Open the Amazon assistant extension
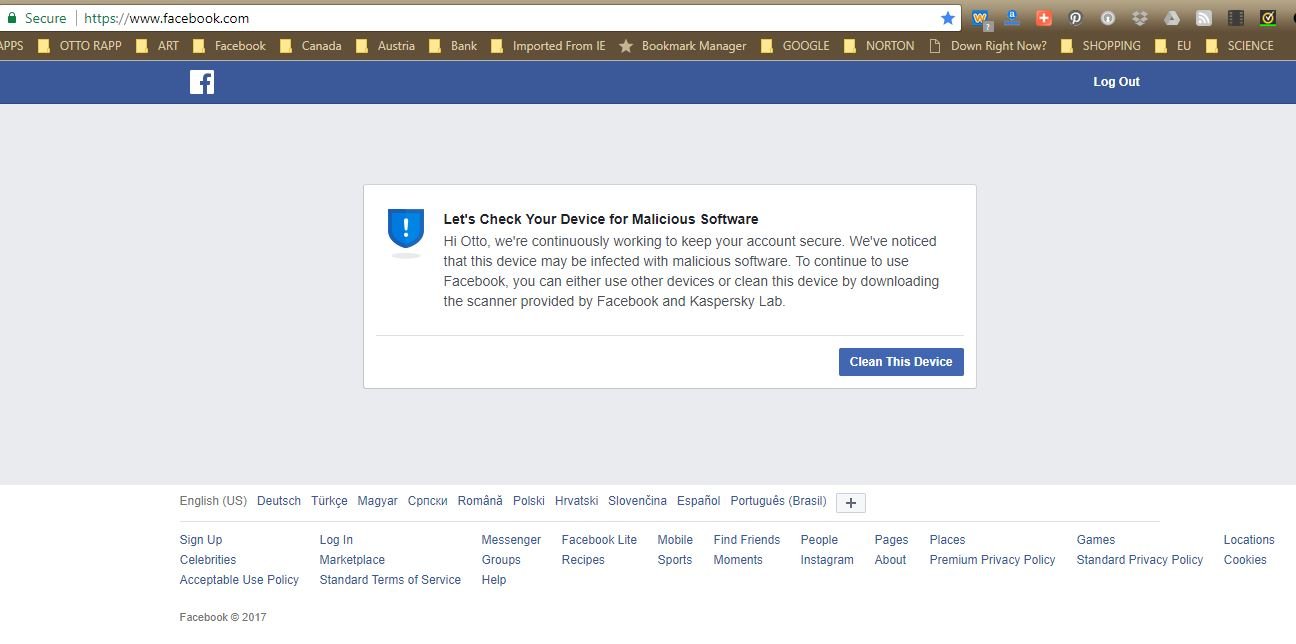 (x=1012, y=18)
